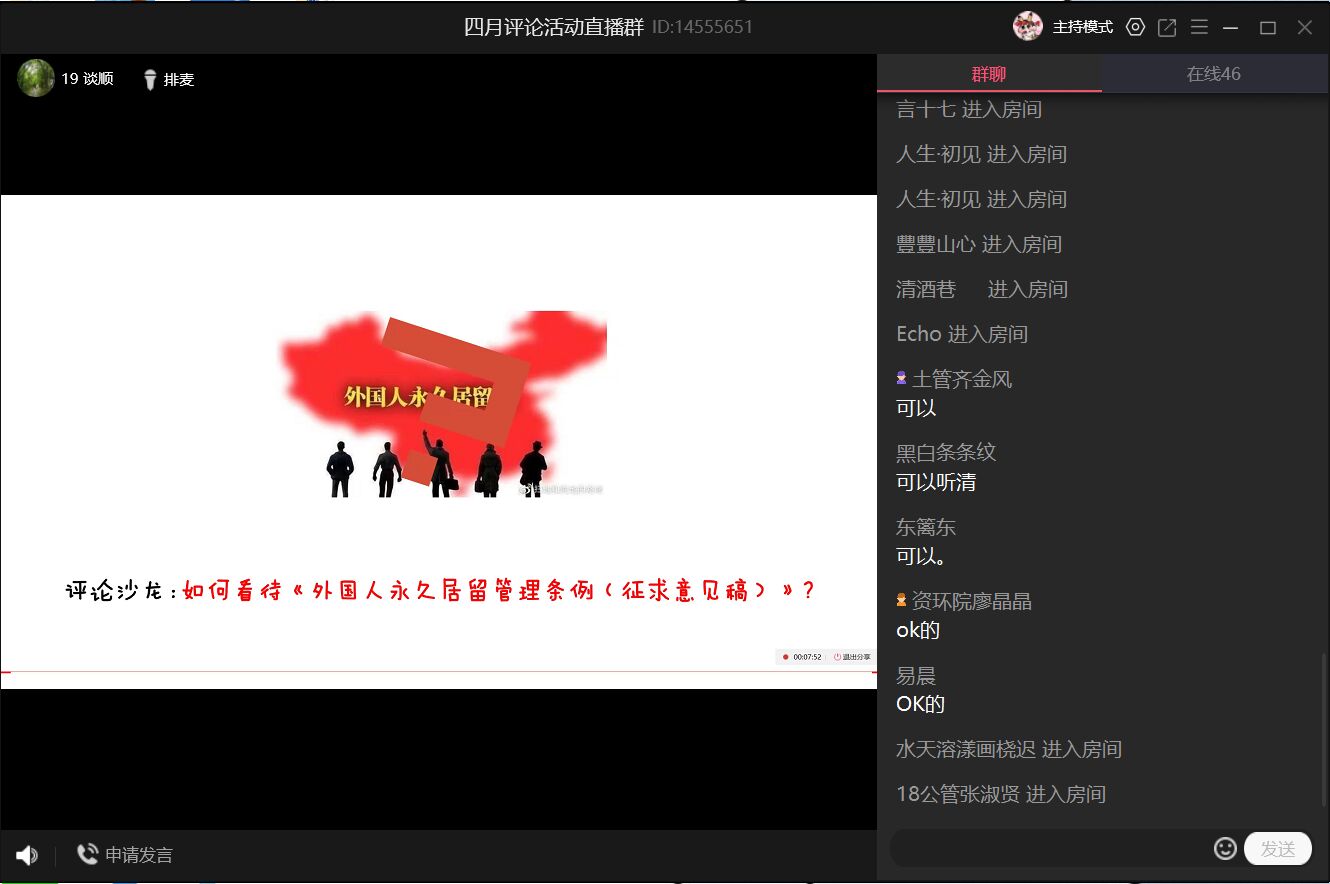1330x884 pixels.
Task: Switch to the 群聊 tab
Action: point(988,73)
